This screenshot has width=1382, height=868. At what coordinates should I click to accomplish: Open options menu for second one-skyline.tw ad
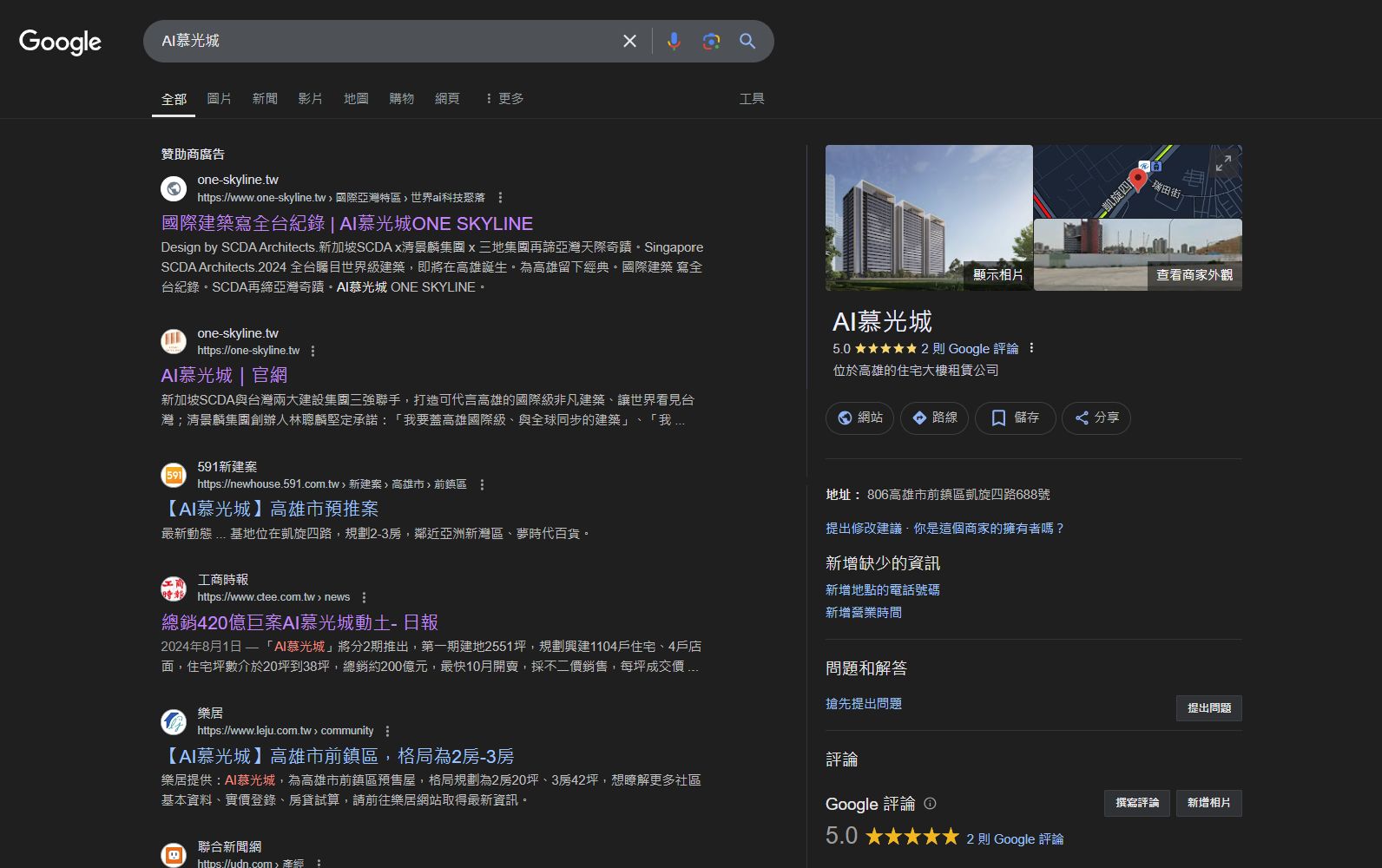point(313,351)
